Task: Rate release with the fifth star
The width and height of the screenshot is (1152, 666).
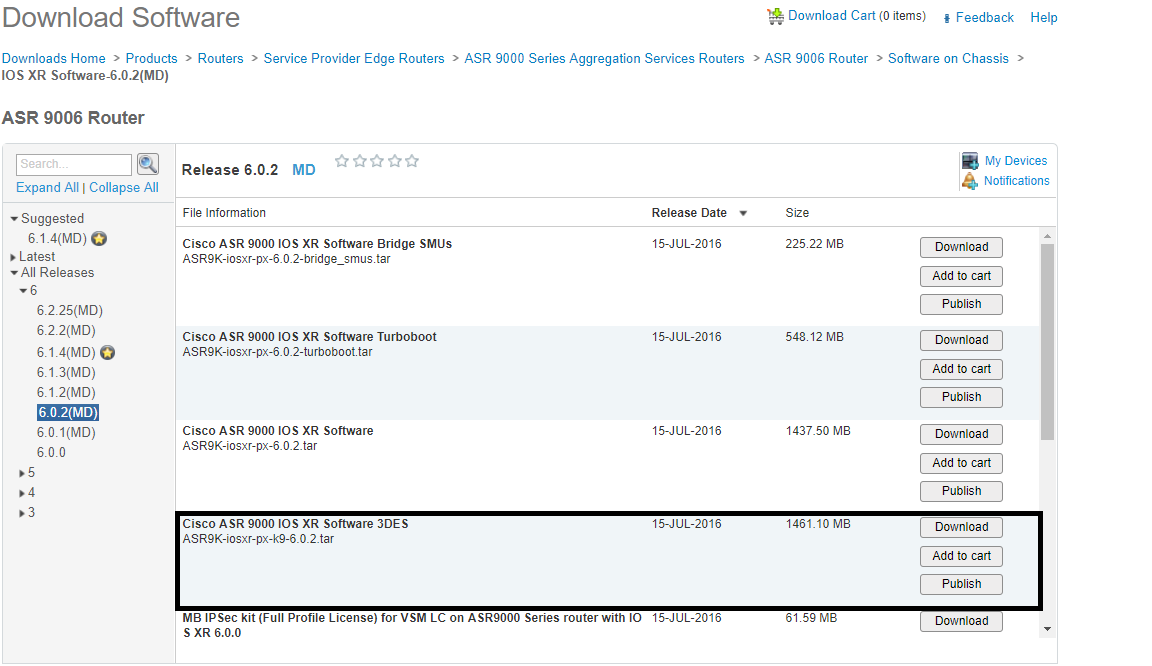Action: click(411, 161)
